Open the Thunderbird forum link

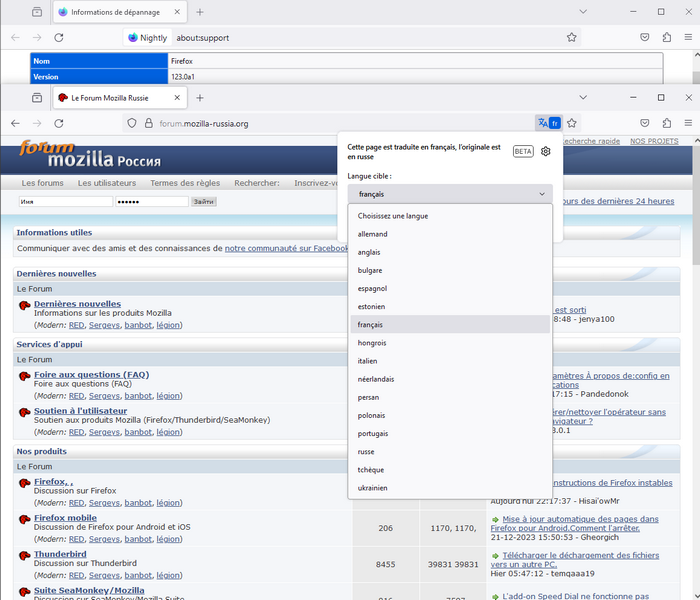point(60,554)
